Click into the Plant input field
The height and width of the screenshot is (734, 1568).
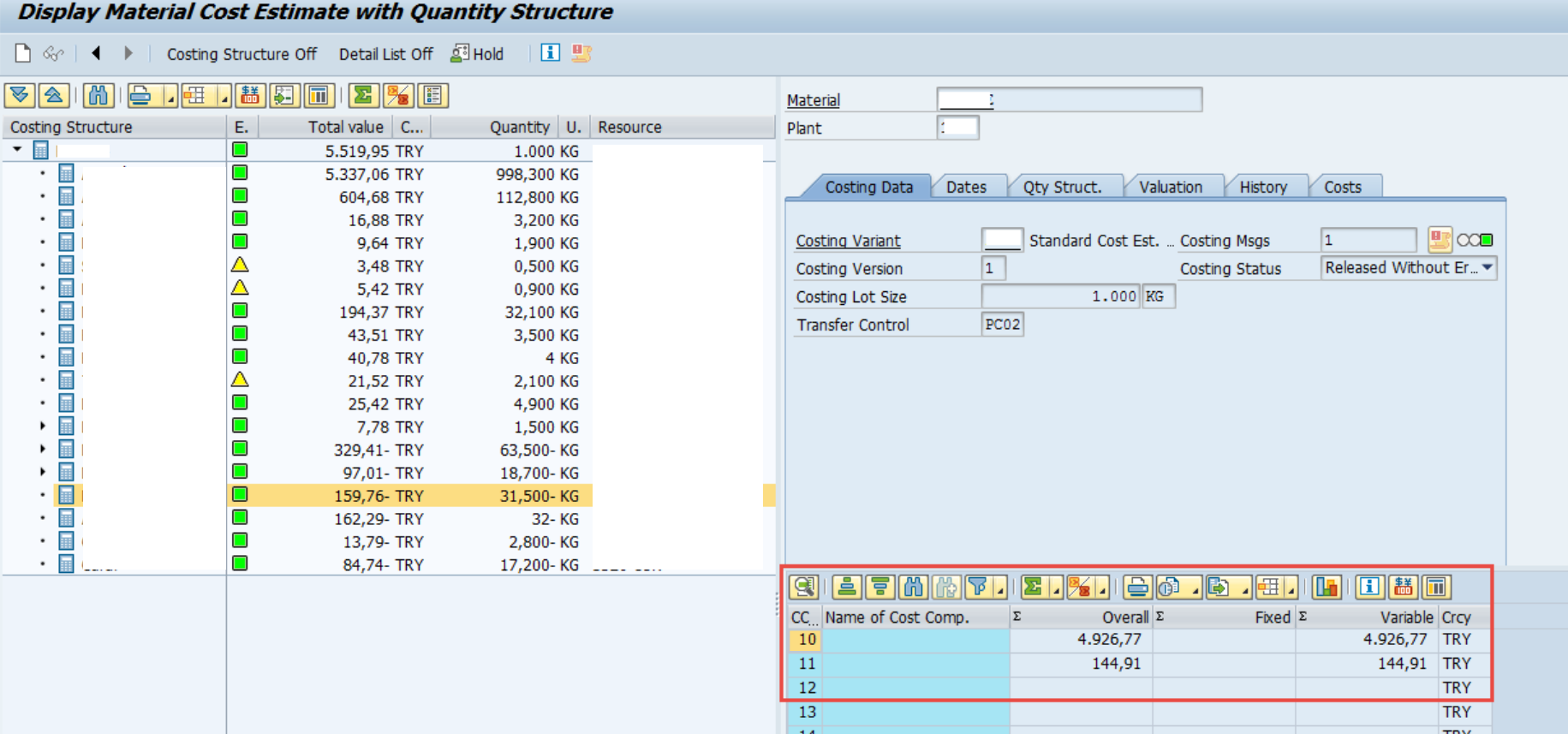tap(957, 128)
